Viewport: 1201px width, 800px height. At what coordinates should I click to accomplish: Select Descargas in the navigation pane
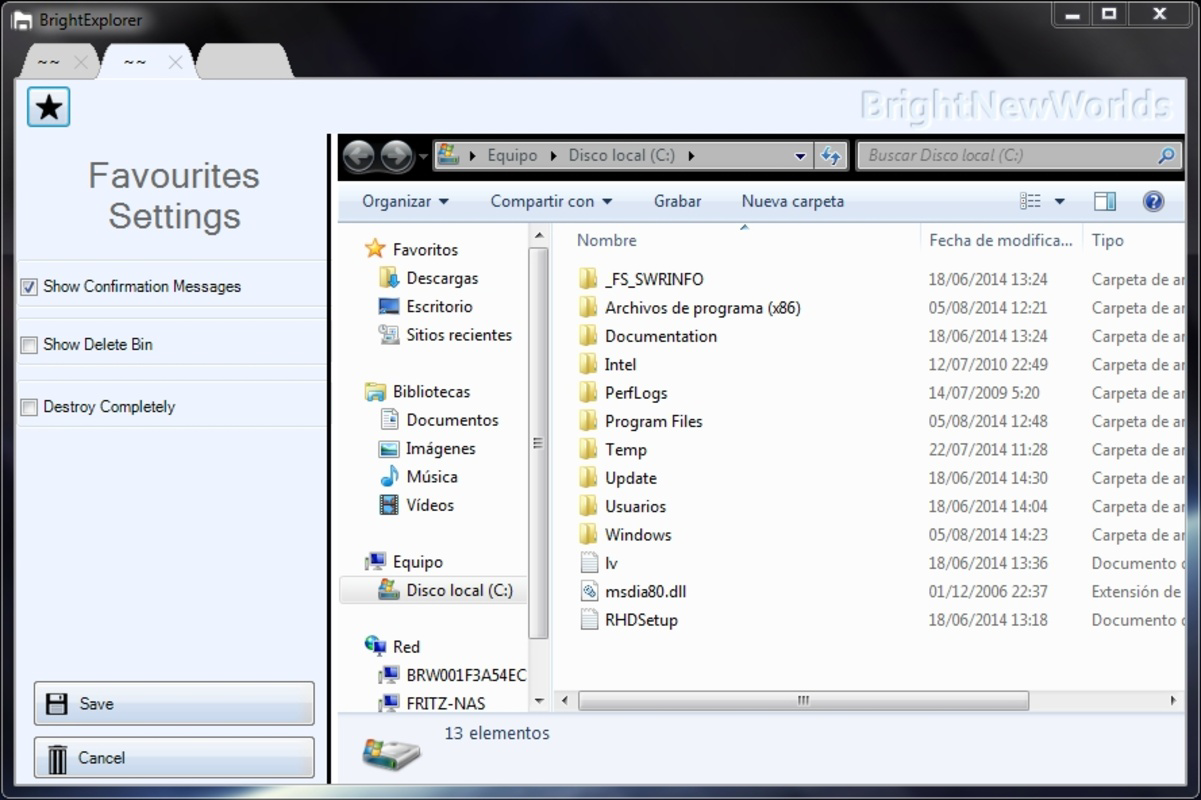pyautogui.click(x=442, y=278)
